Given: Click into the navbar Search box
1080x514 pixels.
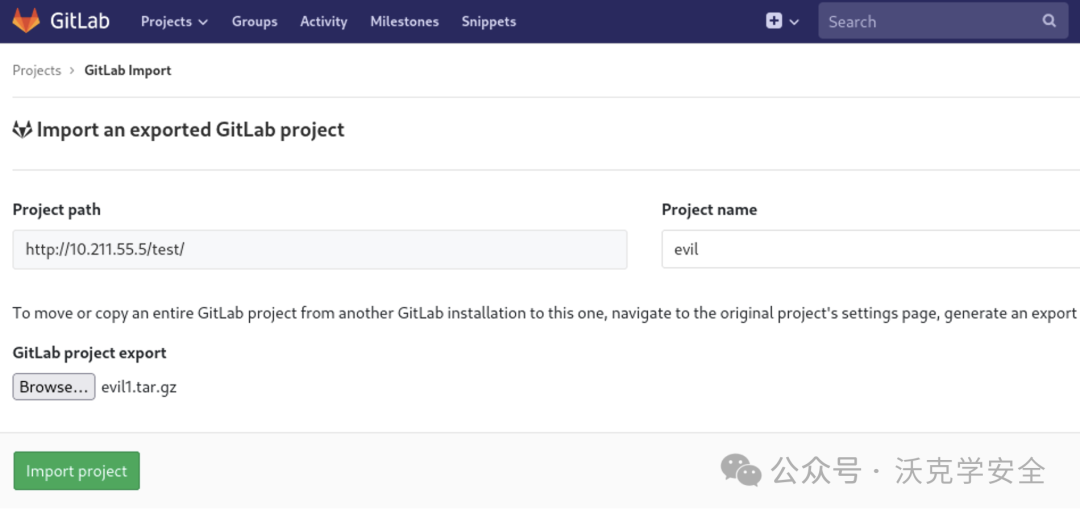Looking at the screenshot, I should [930, 21].
